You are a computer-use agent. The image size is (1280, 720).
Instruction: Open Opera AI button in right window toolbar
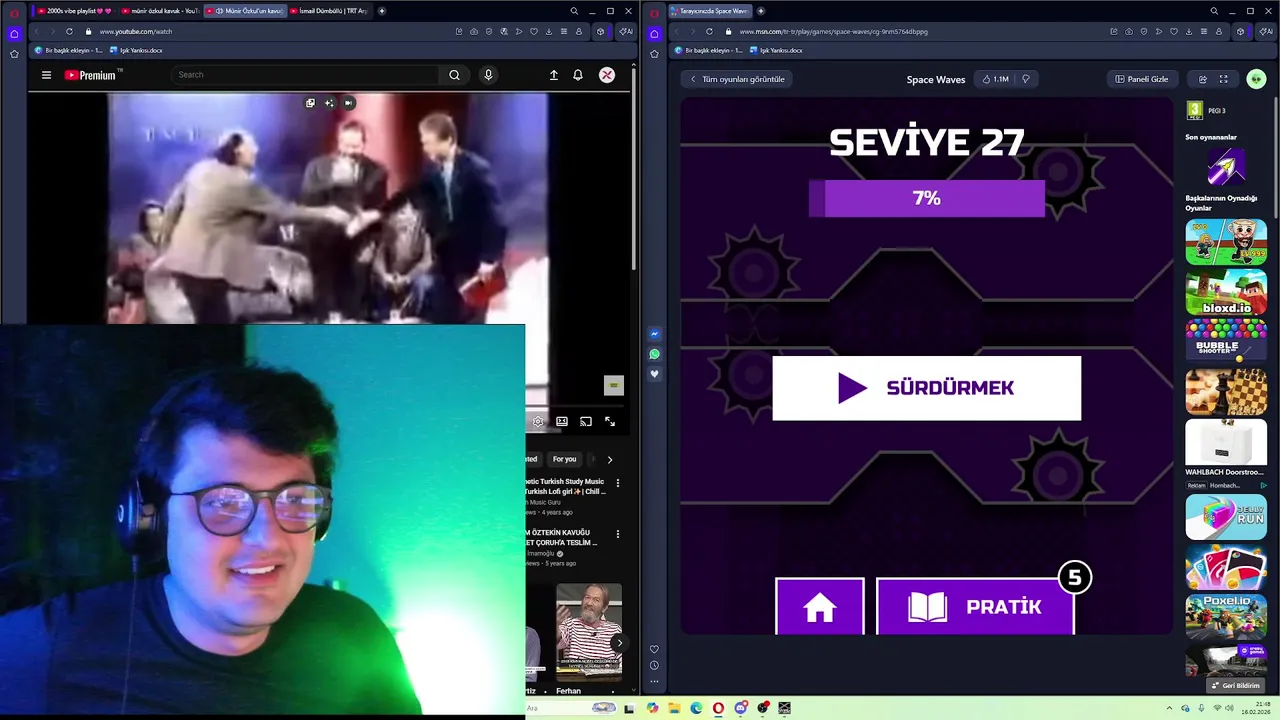1265,31
